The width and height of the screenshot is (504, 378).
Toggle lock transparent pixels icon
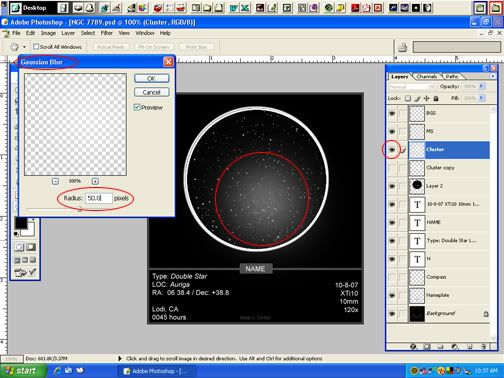(x=408, y=98)
